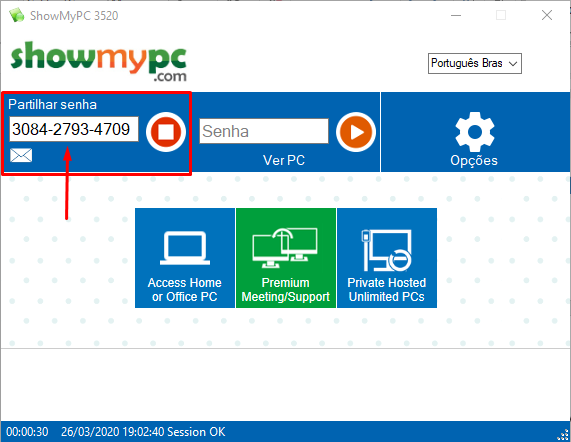Stop sharing with the red stop button
The height and width of the screenshot is (442, 571).
[x=166, y=132]
